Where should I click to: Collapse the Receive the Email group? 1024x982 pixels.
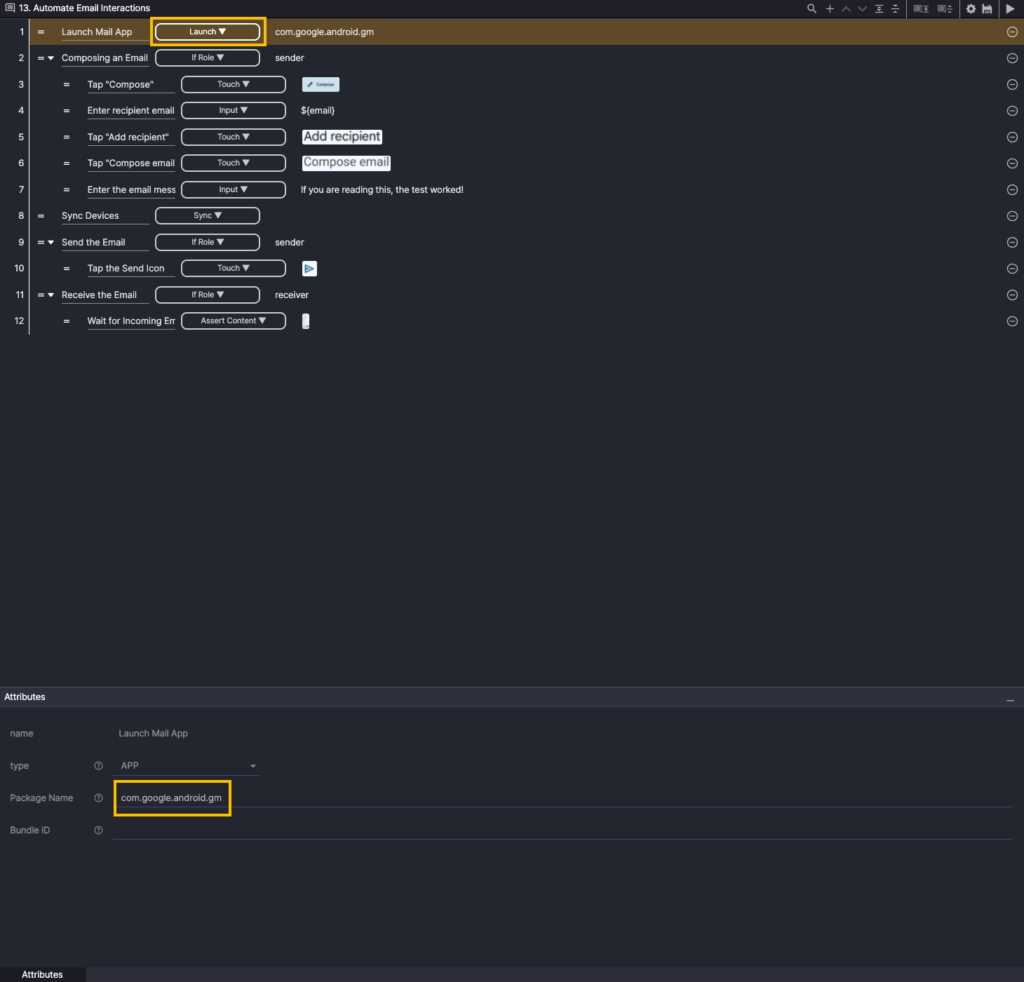click(51, 295)
